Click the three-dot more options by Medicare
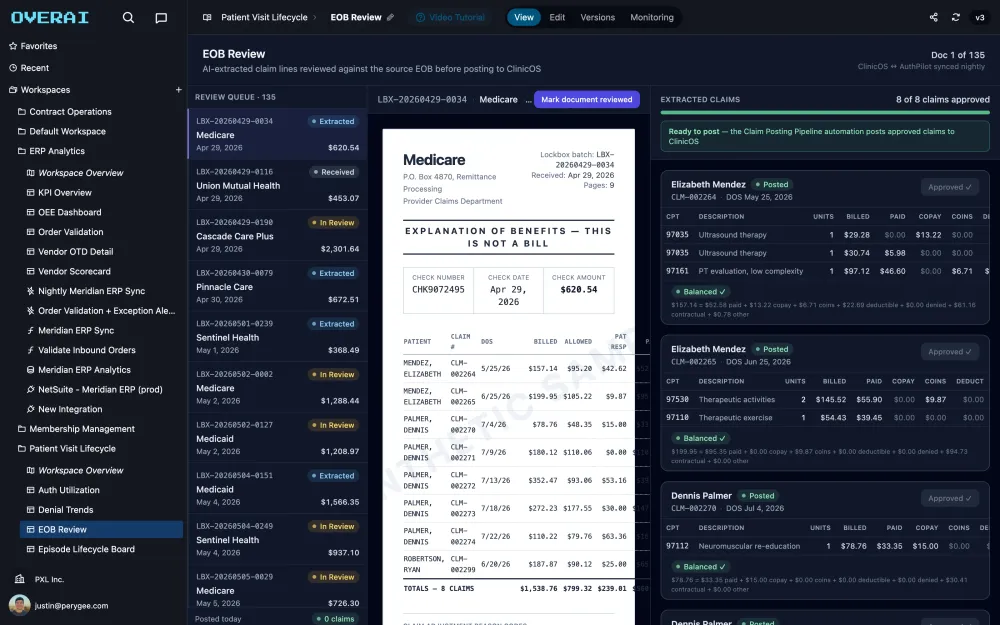The image size is (1000, 625). pyautogui.click(x=528, y=99)
